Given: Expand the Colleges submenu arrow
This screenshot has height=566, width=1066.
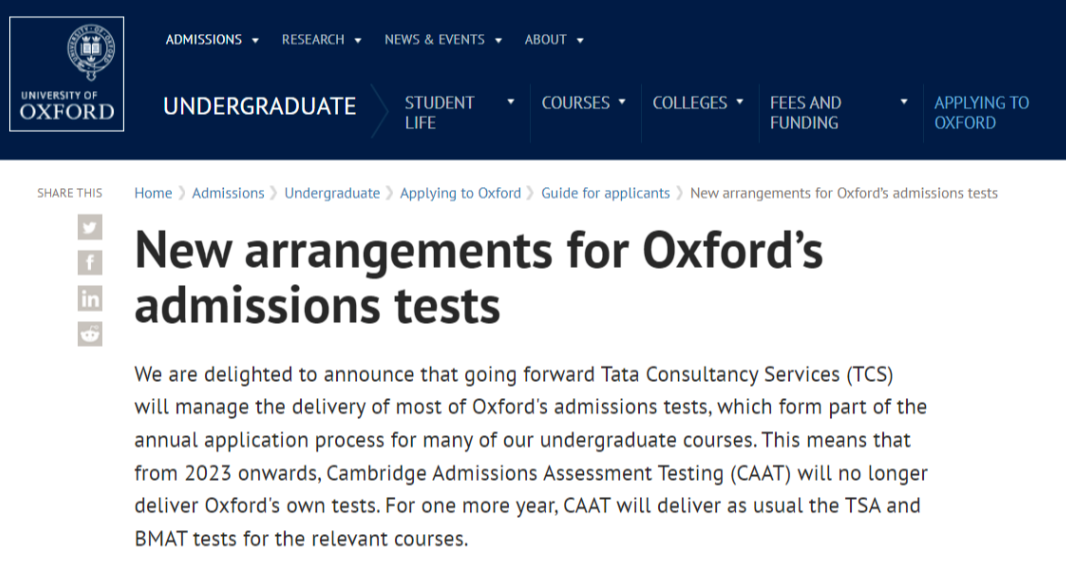Looking at the screenshot, I should coord(740,102).
